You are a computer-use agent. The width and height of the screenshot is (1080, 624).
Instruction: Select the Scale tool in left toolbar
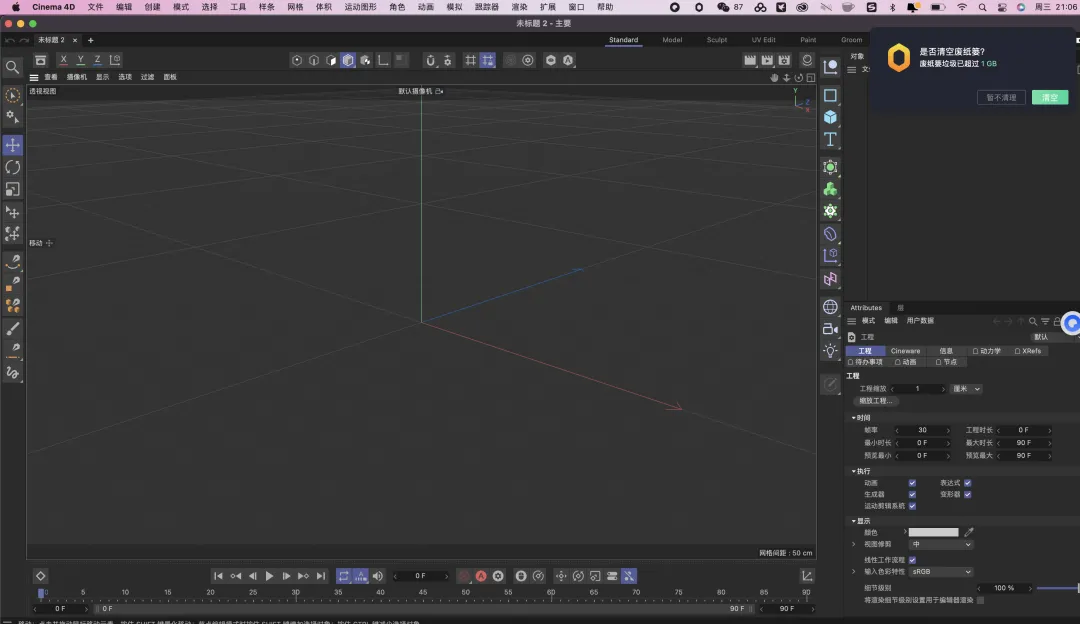tap(13, 189)
